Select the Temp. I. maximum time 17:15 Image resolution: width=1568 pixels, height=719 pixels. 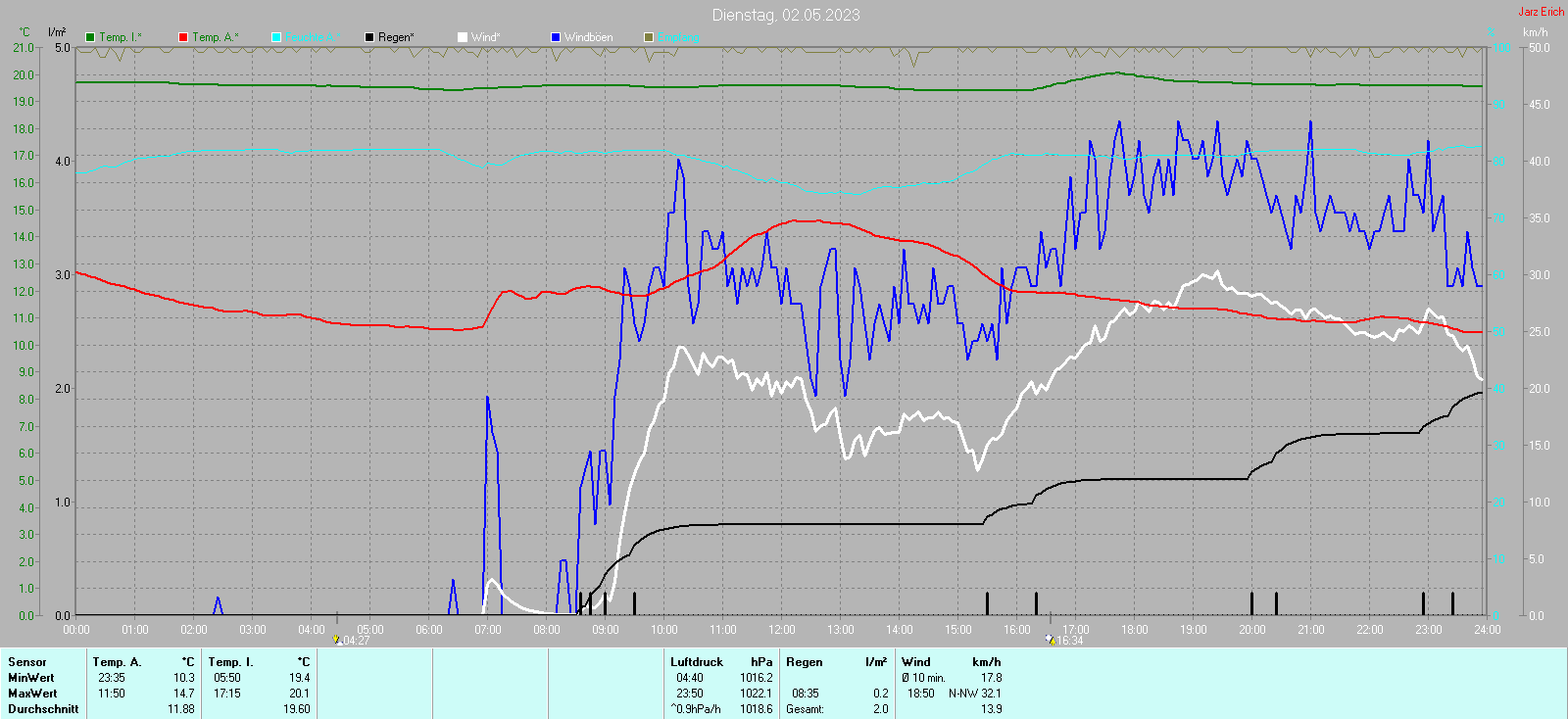pyautogui.click(x=227, y=694)
